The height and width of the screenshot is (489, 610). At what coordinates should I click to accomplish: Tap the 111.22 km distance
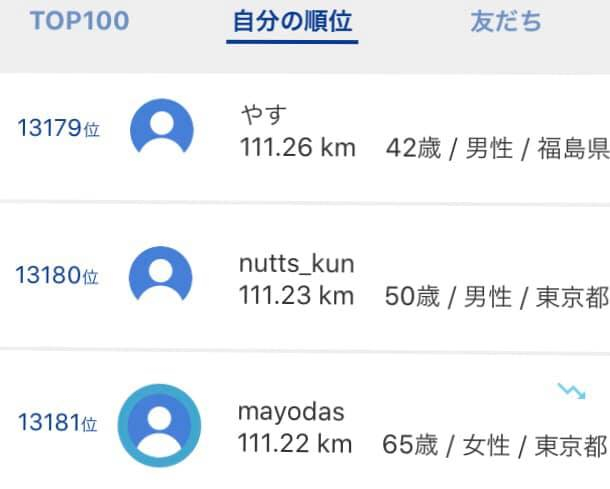click(x=297, y=444)
